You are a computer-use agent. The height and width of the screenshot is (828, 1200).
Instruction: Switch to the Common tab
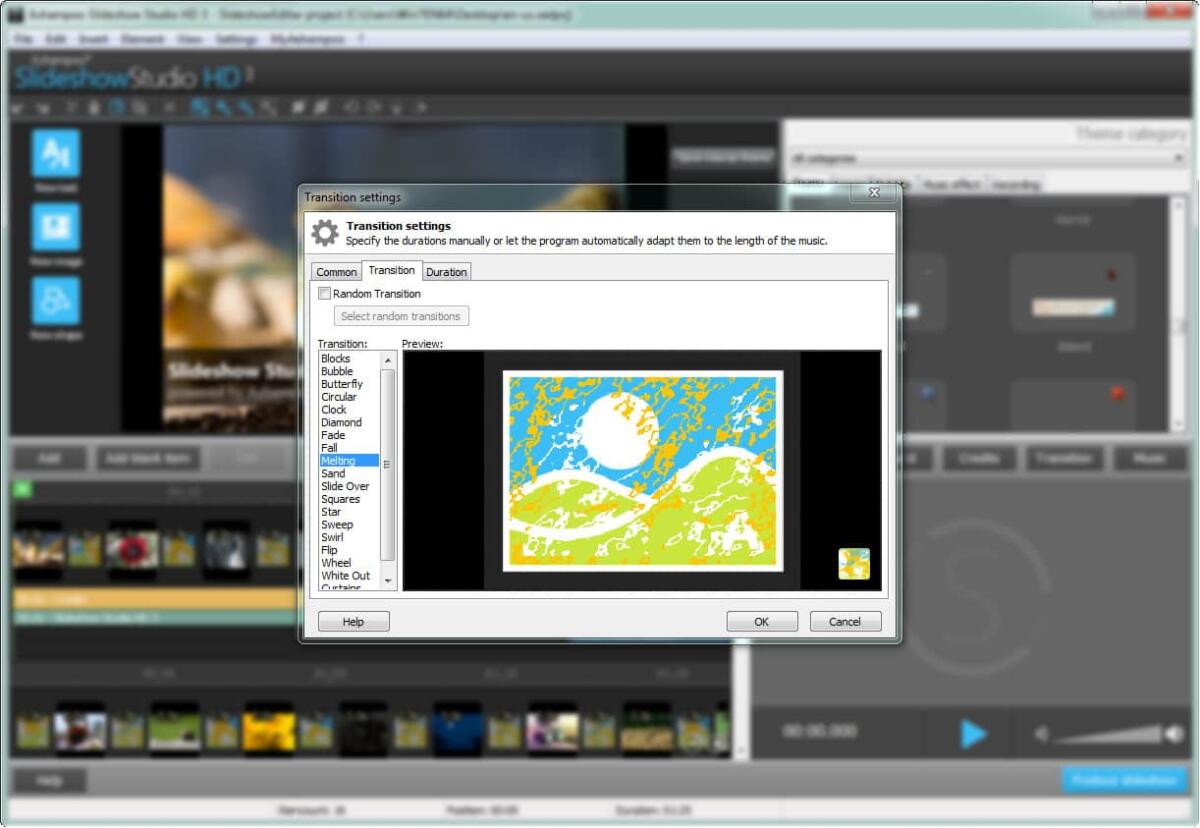tap(336, 271)
